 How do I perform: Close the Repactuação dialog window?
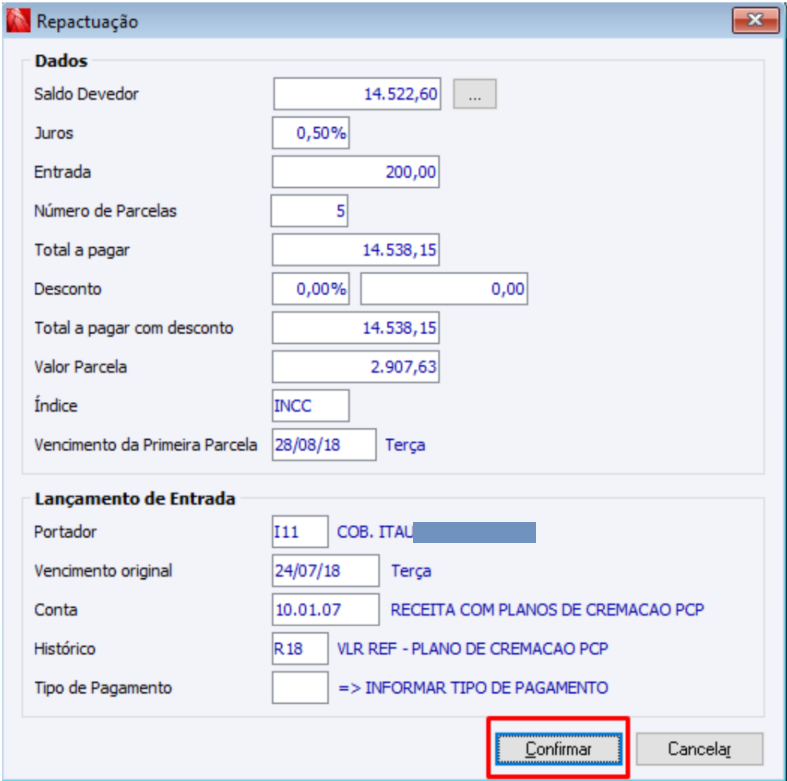click(755, 20)
